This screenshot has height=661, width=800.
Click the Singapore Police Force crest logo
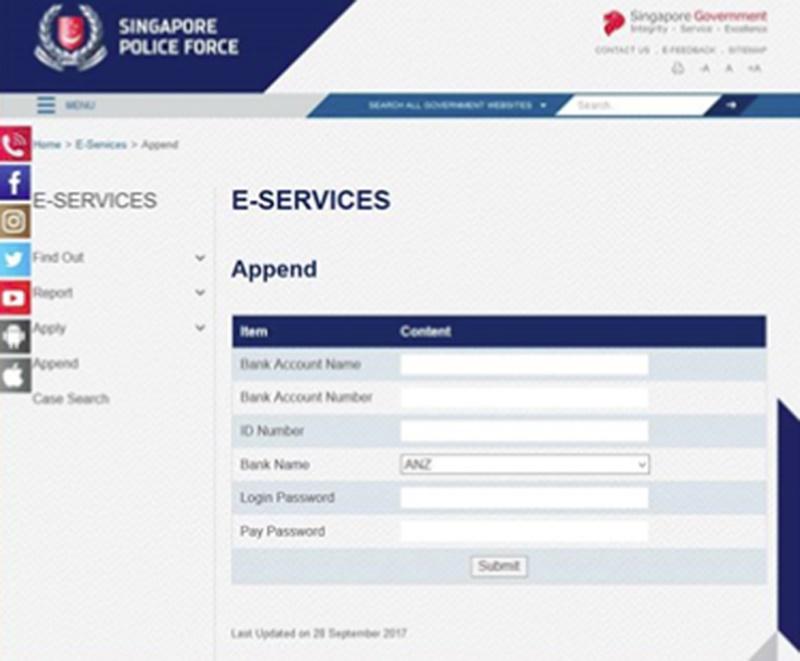click(71, 37)
